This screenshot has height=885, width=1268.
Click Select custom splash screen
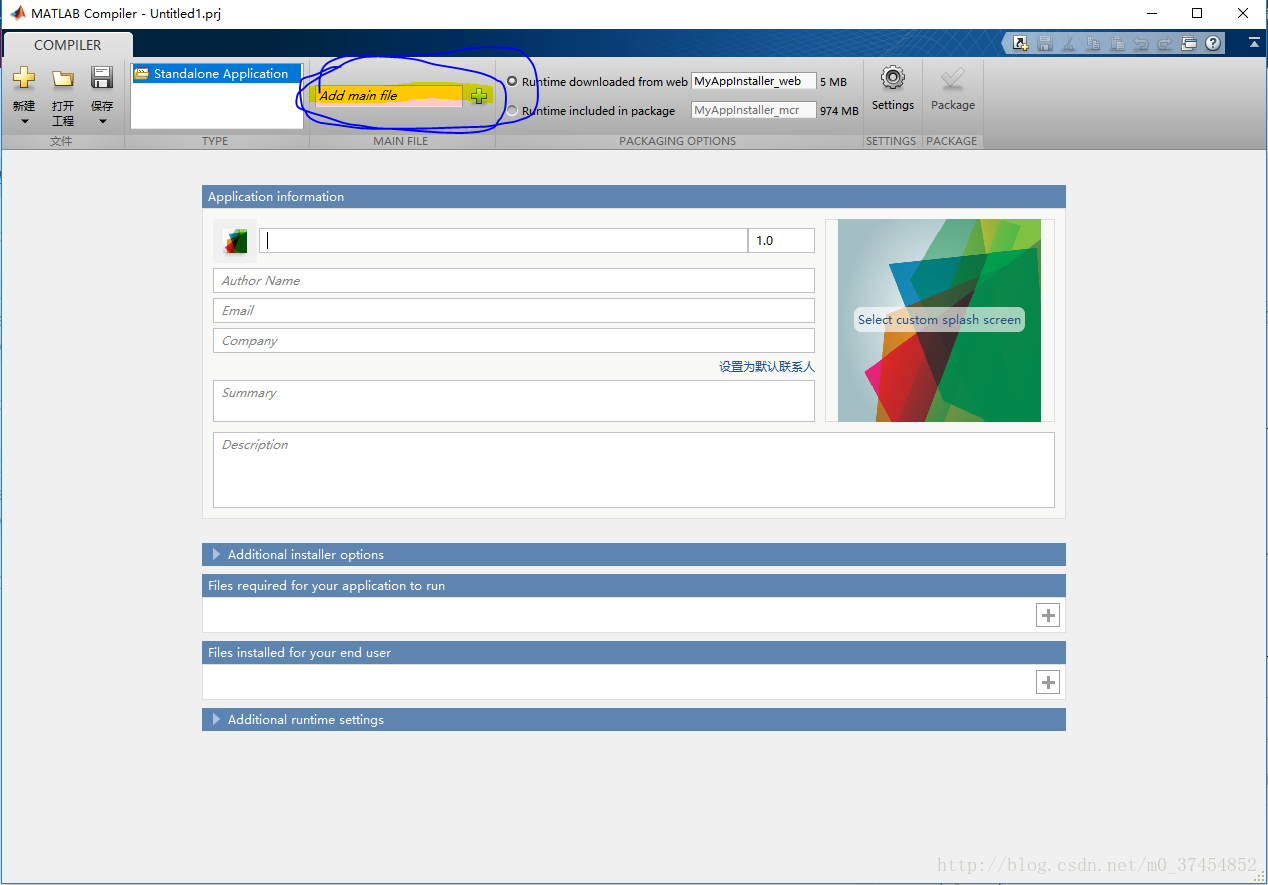coord(939,320)
